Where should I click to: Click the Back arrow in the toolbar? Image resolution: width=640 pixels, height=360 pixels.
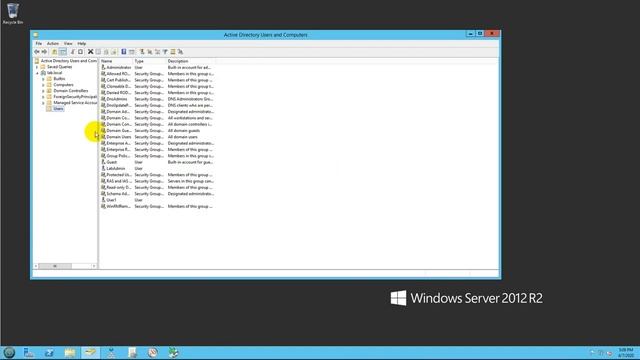pyautogui.click(x=37, y=52)
